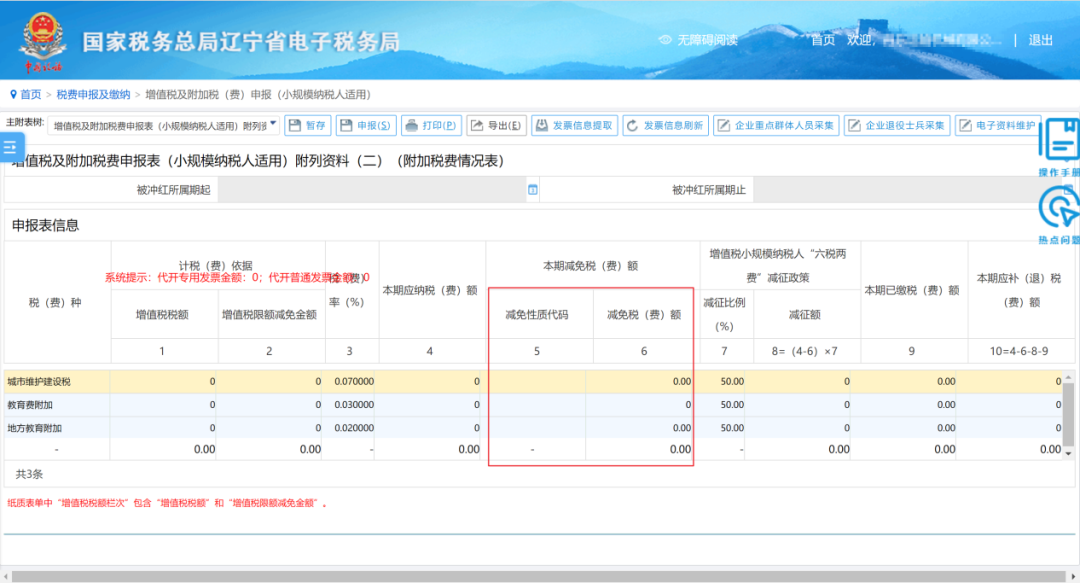Open the 操作手册 manual icon
Image resolution: width=1080 pixels, height=583 pixels.
1059,147
